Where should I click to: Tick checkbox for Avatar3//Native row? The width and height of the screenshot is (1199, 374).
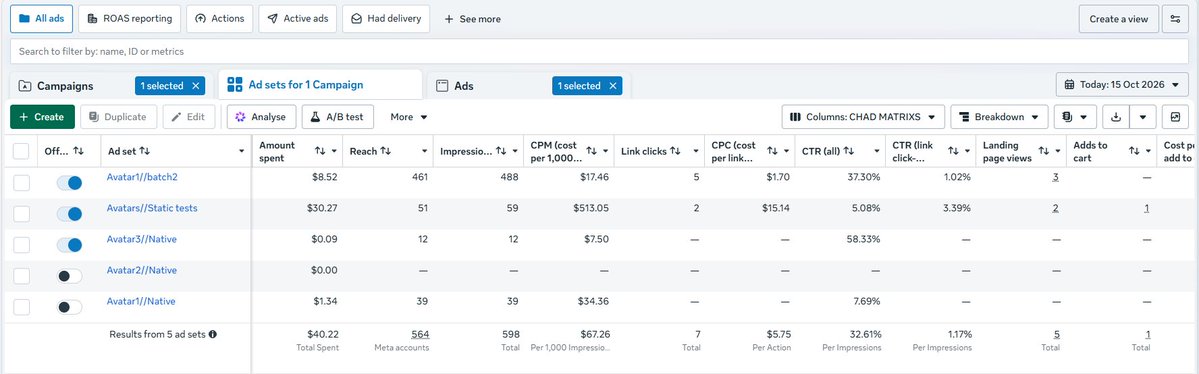[x=21, y=245]
